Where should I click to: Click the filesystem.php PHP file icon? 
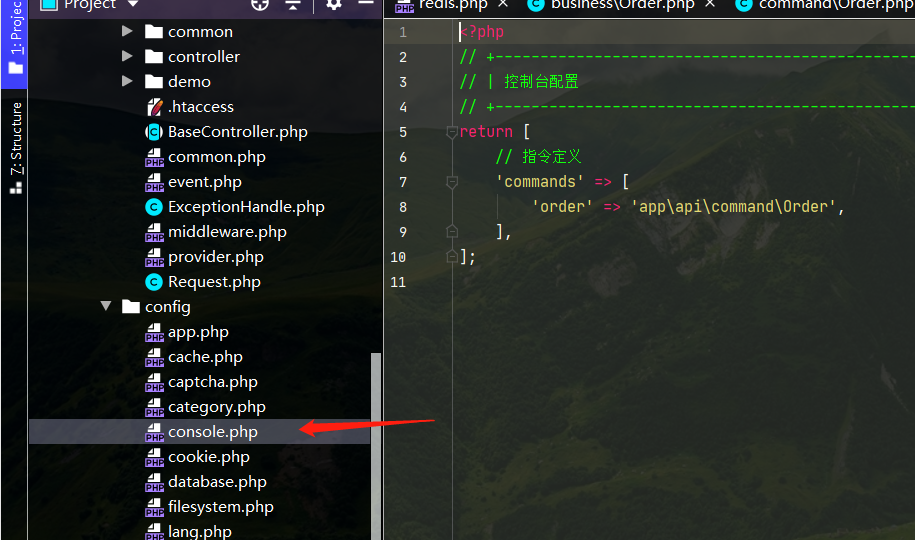[x=154, y=507]
